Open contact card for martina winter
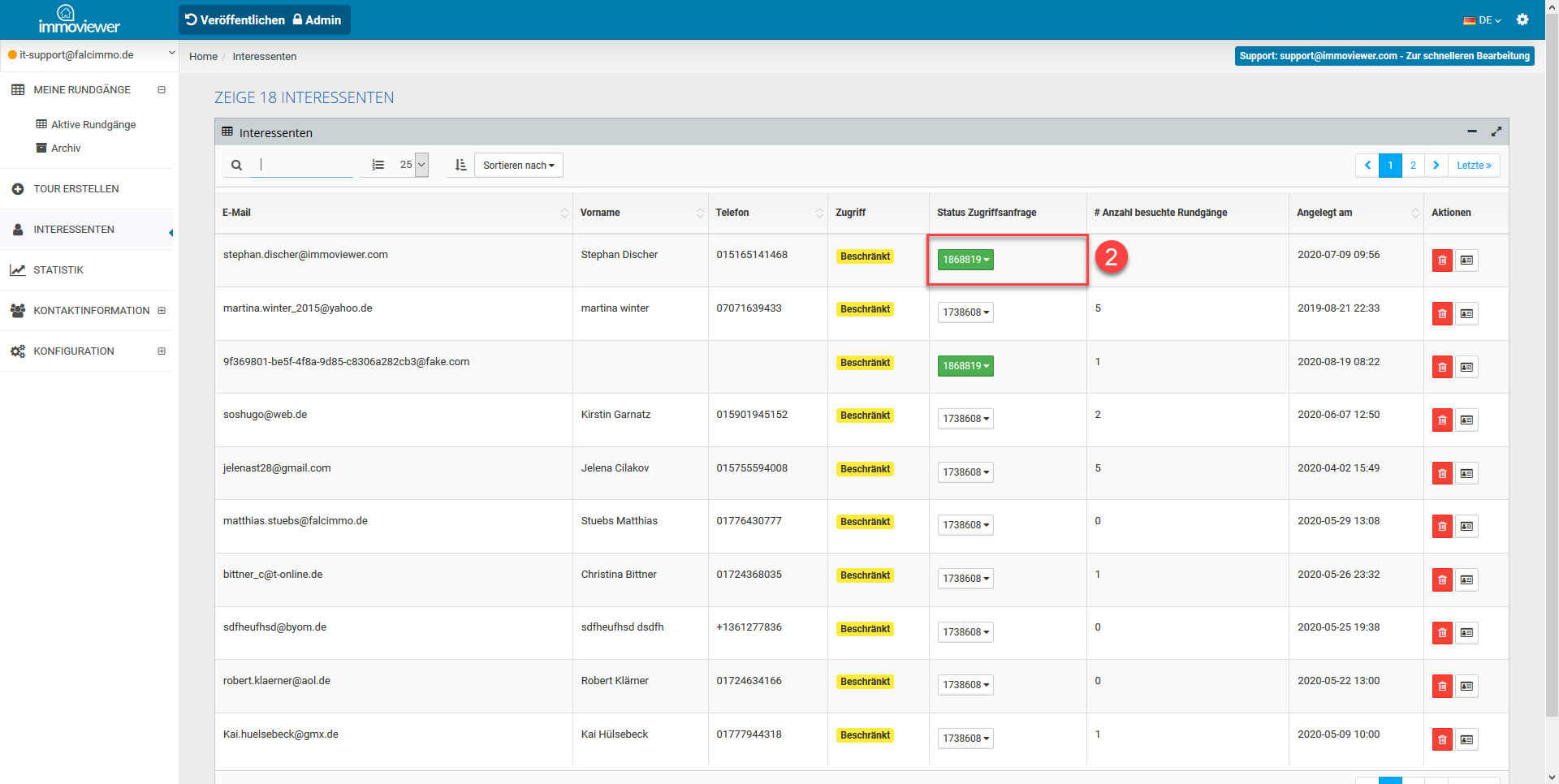 [x=1466, y=314]
